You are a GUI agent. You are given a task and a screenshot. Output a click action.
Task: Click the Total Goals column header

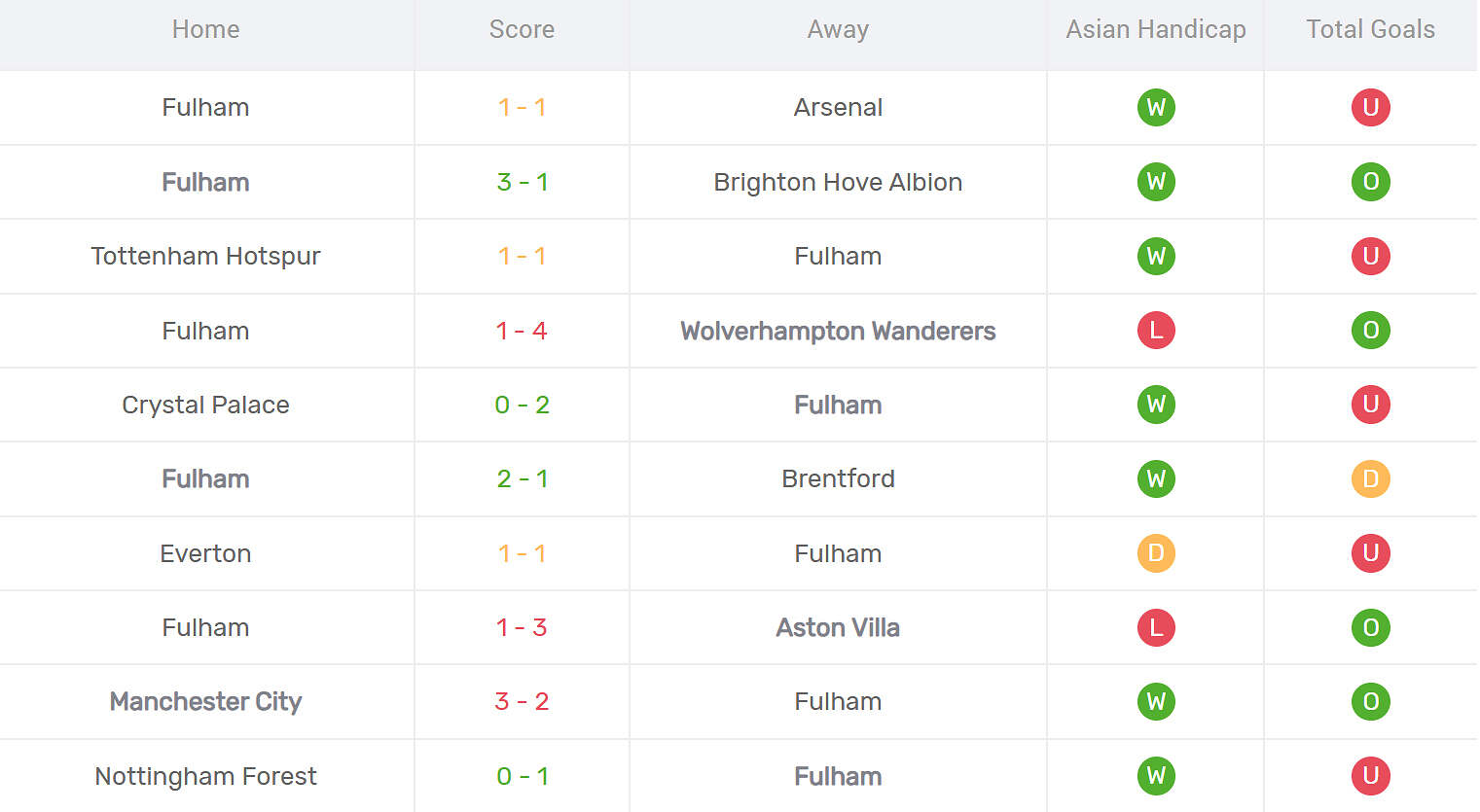click(1370, 30)
